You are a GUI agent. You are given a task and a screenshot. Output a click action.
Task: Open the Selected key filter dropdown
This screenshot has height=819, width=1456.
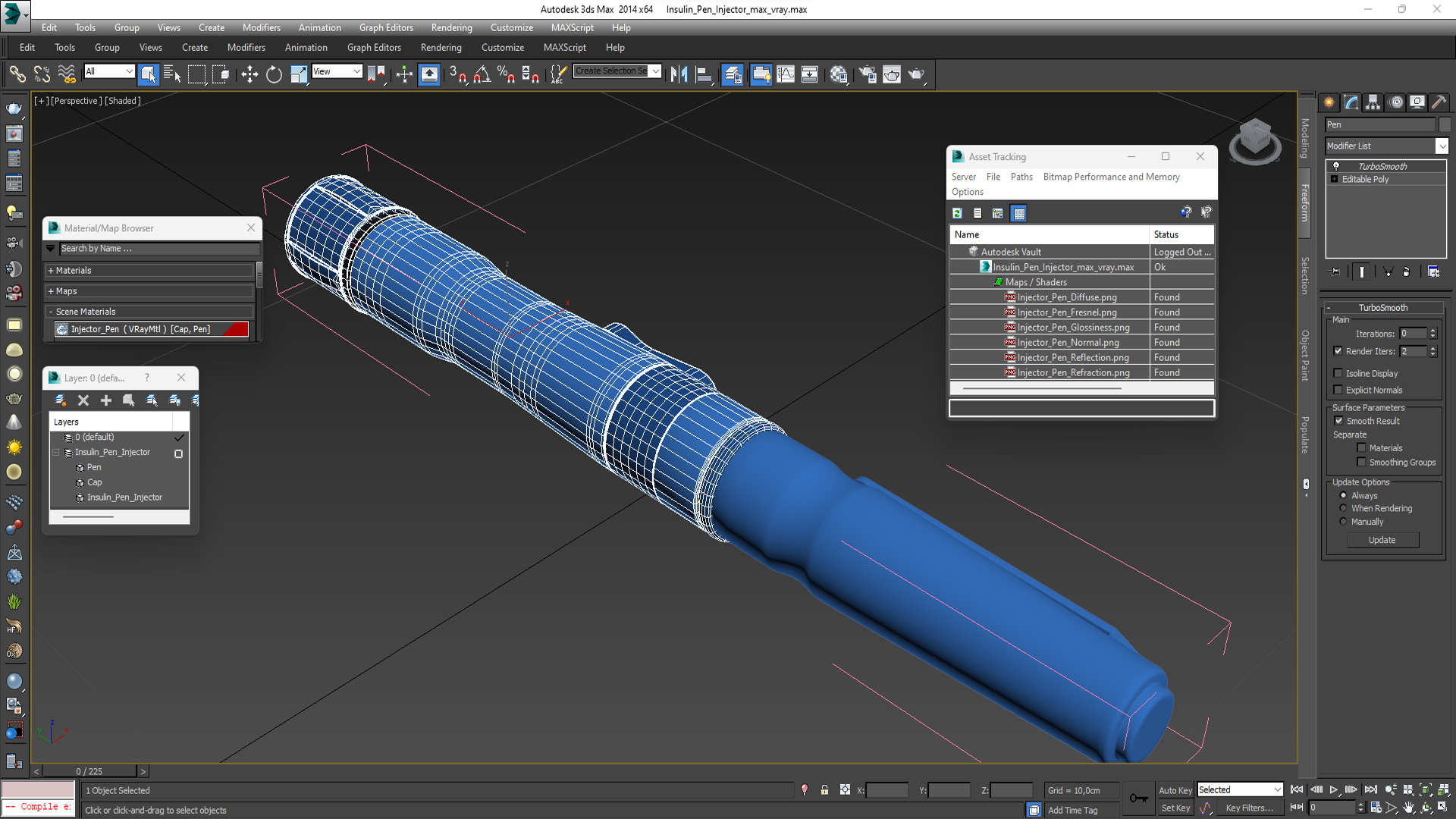click(x=1240, y=789)
